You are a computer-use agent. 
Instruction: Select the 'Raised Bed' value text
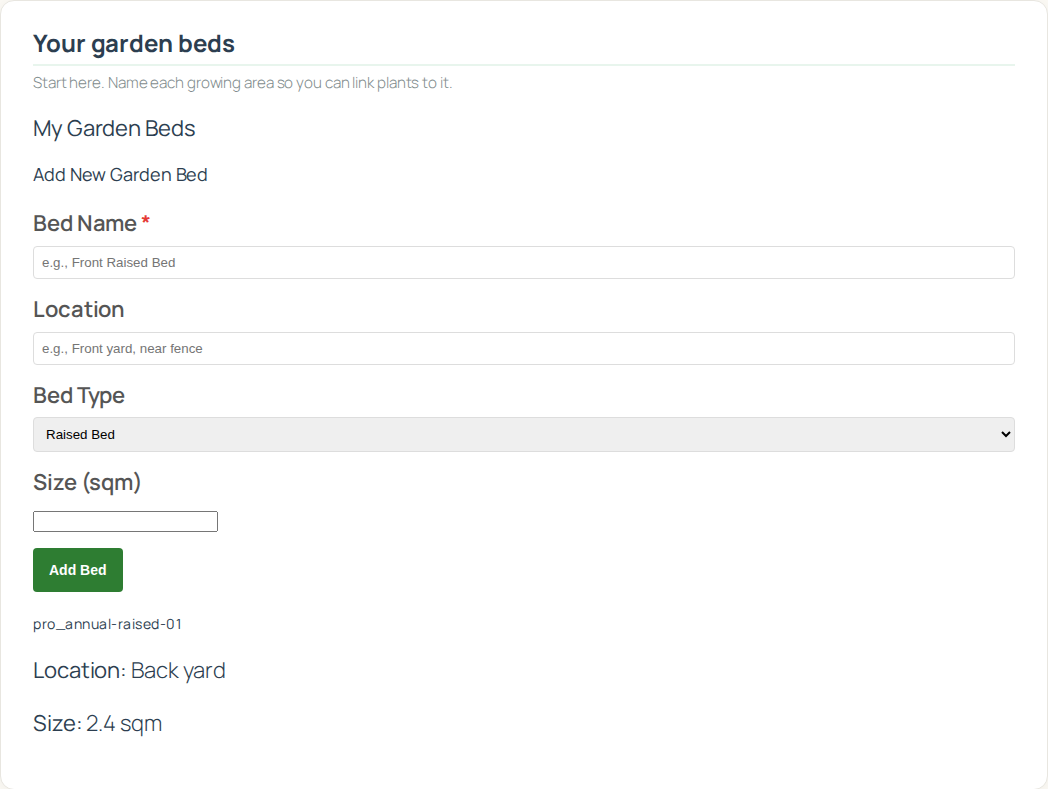(x=81, y=435)
